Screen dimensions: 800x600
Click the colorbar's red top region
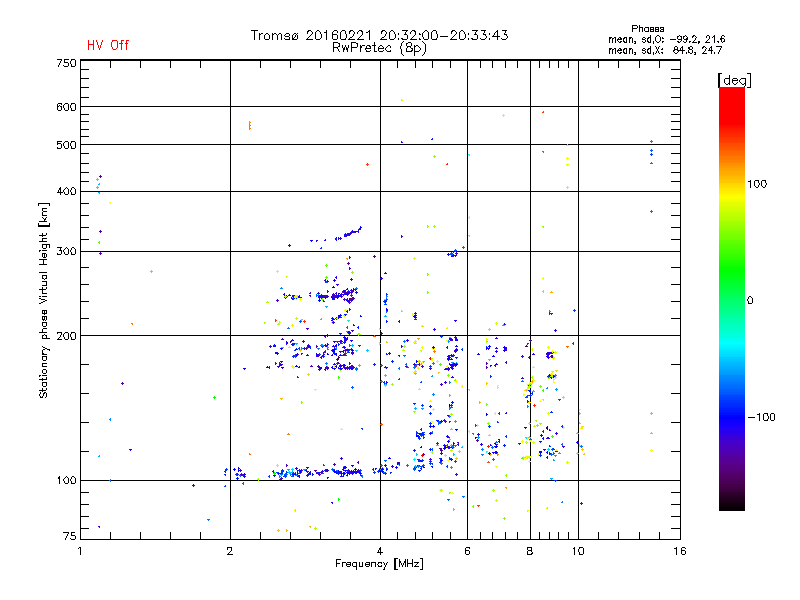732,105
